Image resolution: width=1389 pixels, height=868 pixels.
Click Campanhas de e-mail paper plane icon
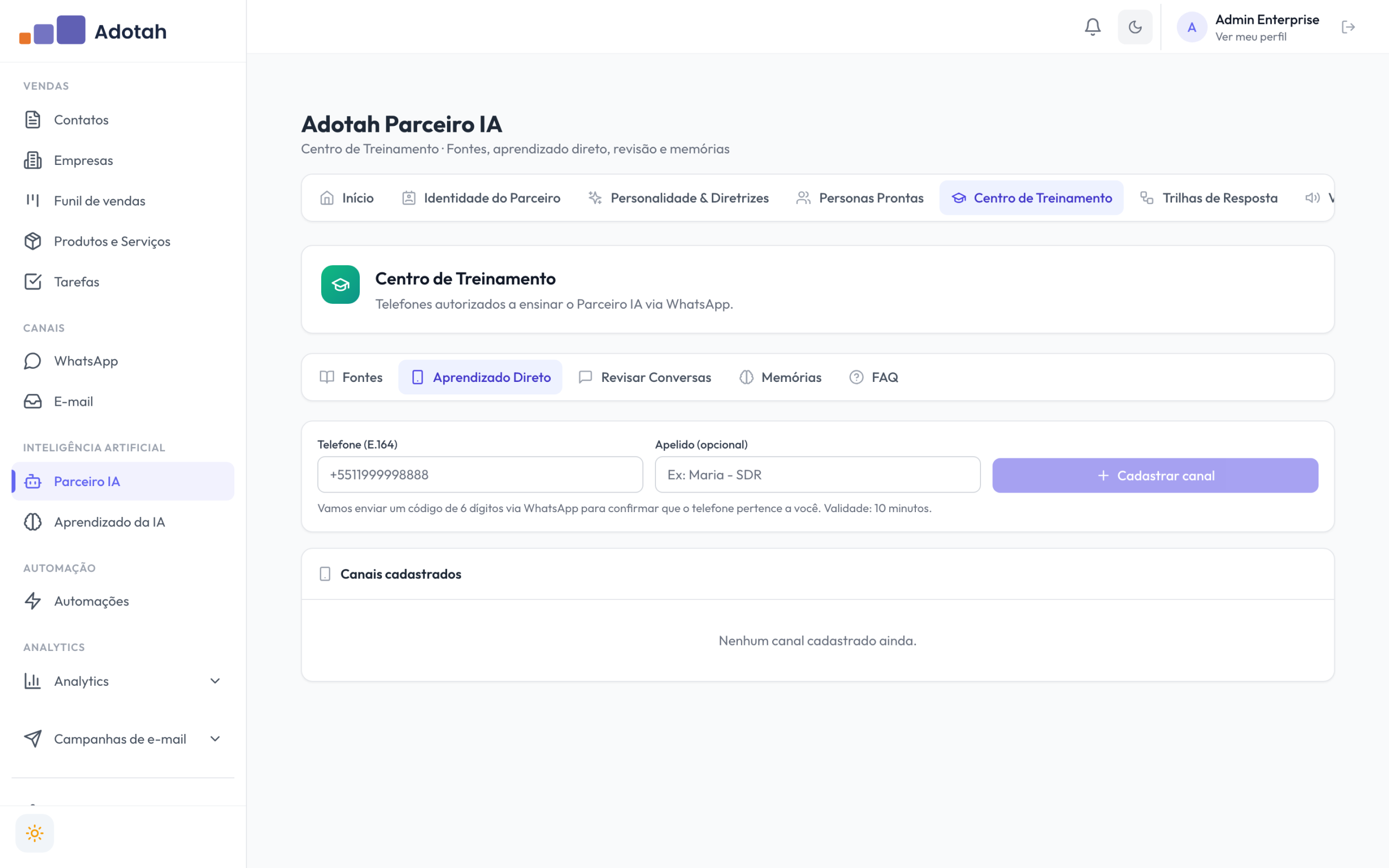coord(33,739)
